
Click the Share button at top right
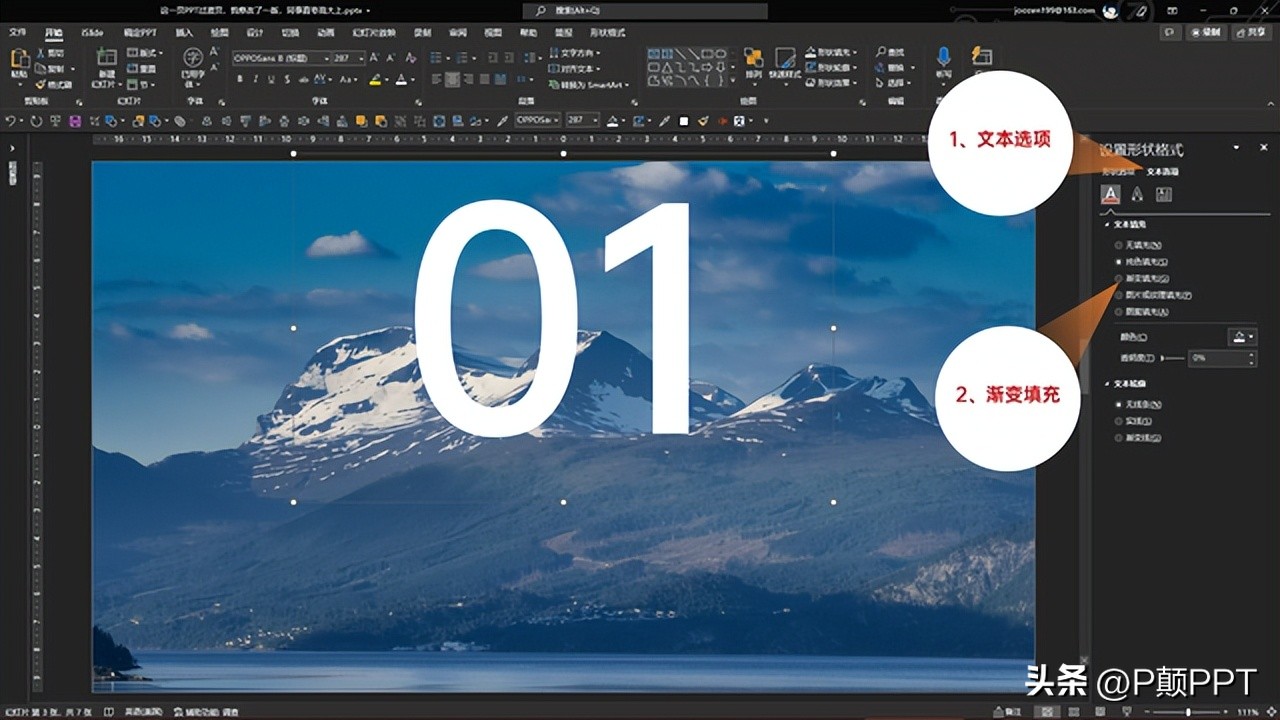tap(1251, 32)
